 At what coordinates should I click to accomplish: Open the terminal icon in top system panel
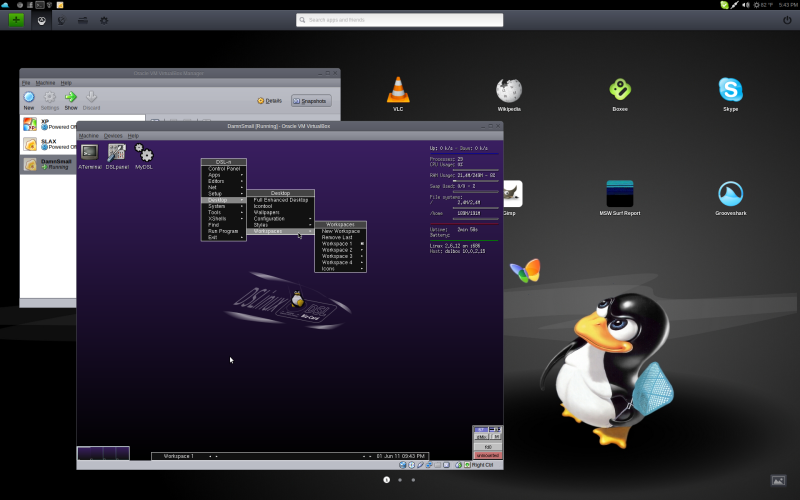point(40,5)
